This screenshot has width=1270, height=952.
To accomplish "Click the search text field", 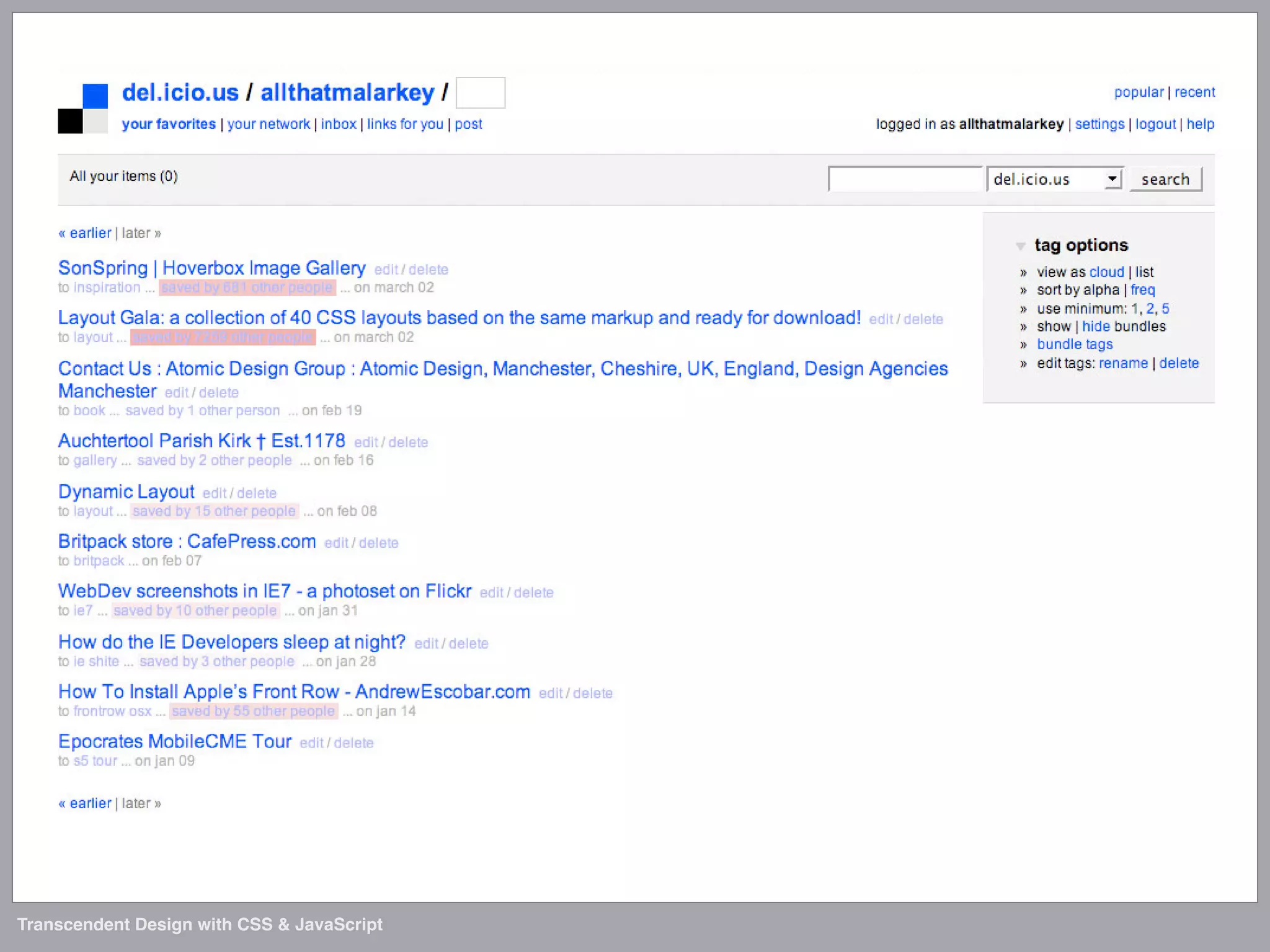I will [905, 180].
